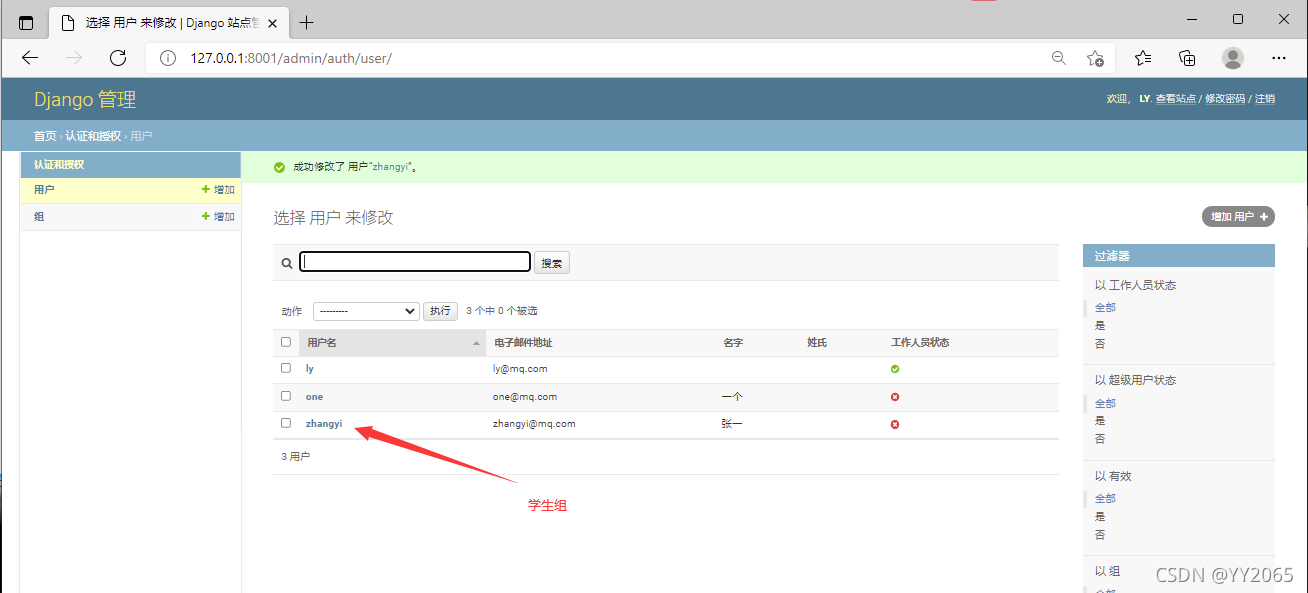Open browser settings and more menu
Image resolution: width=1308 pixels, height=593 pixels.
click(1279, 58)
